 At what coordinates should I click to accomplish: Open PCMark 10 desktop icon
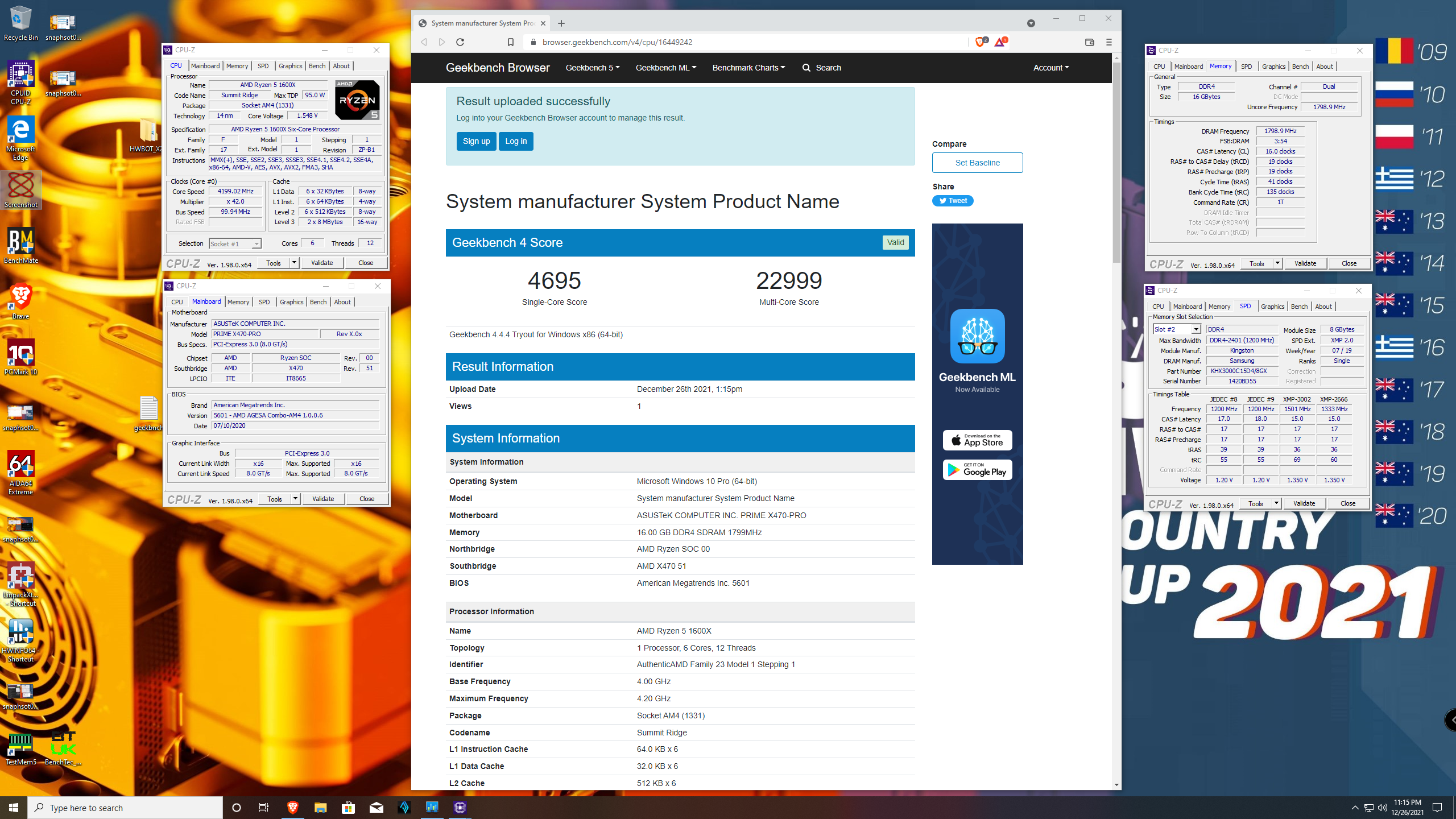point(20,357)
